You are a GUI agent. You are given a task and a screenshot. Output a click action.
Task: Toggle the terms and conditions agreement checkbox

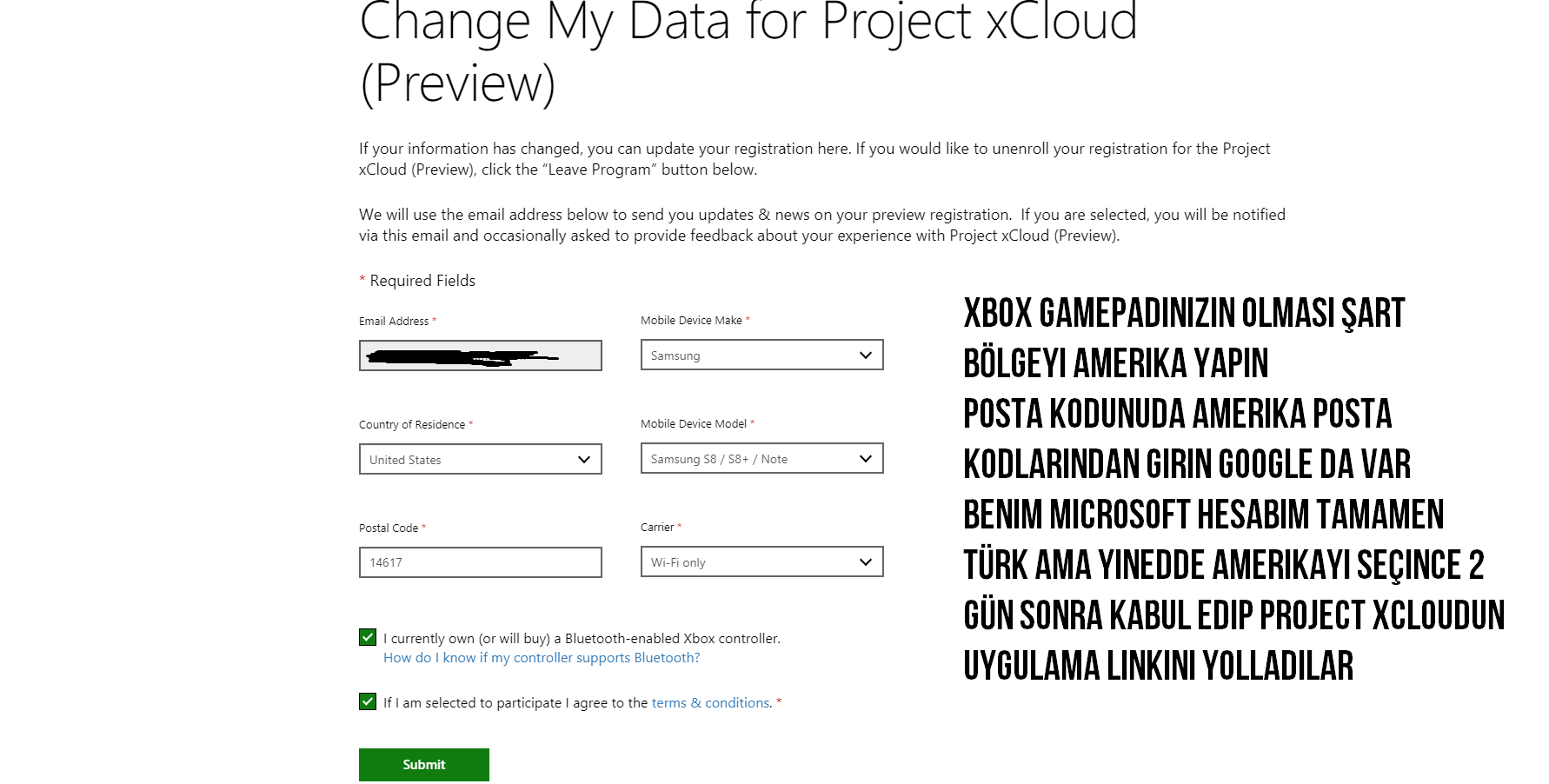[x=368, y=701]
